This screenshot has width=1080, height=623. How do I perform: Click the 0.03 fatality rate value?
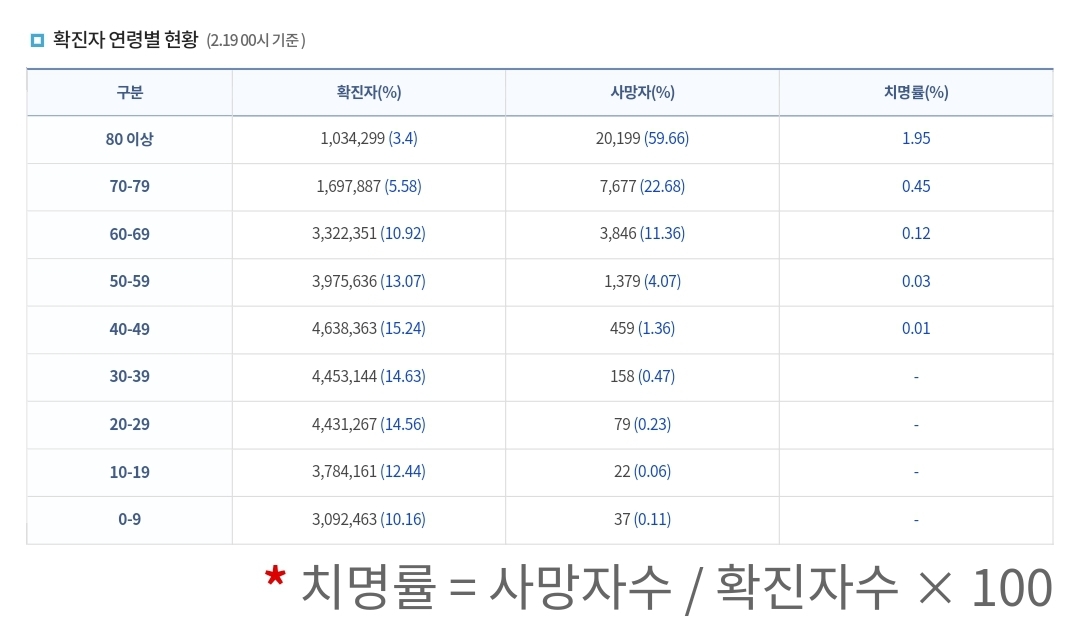point(916,282)
